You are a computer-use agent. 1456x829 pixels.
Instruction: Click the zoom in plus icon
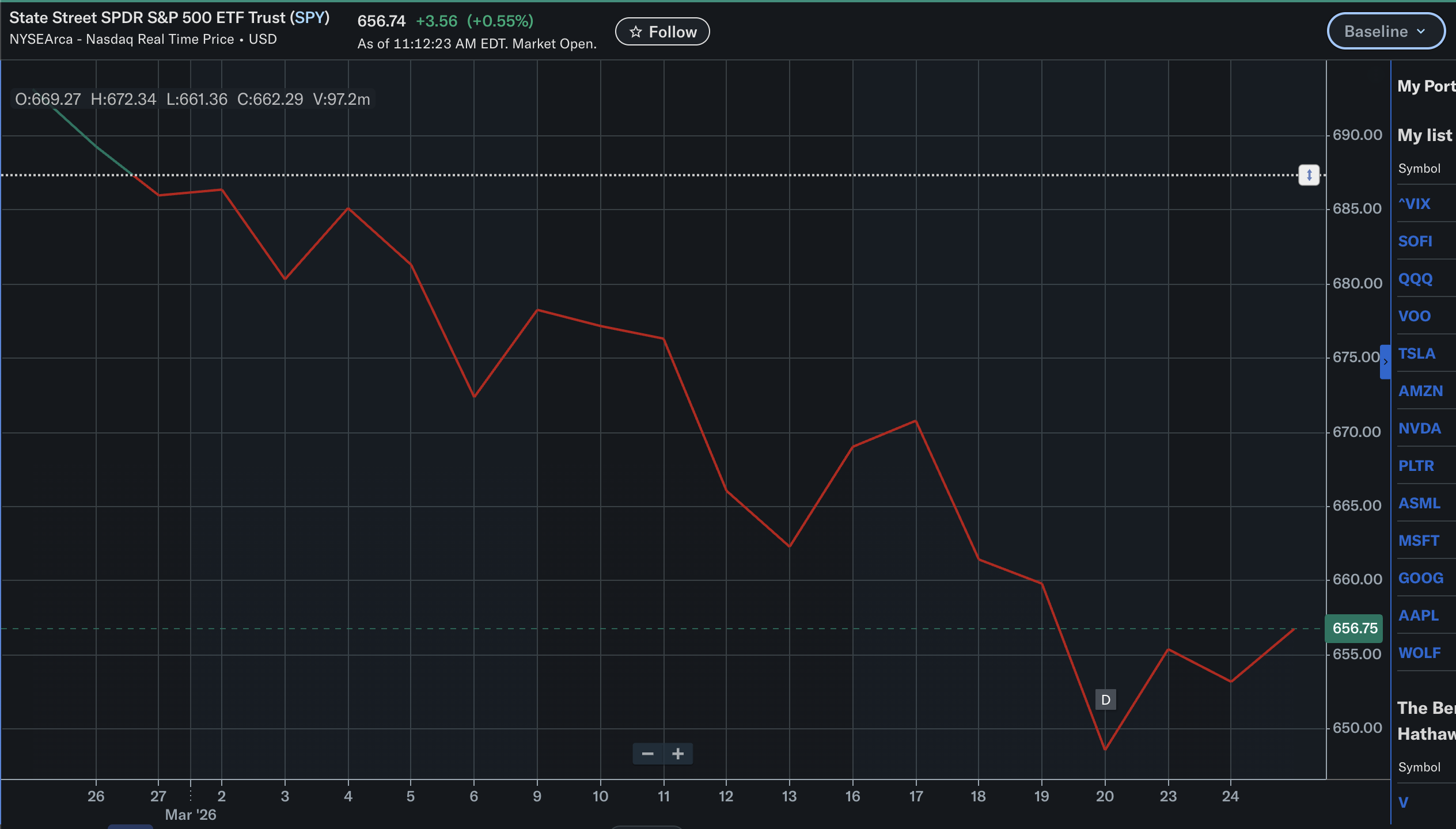coord(678,754)
